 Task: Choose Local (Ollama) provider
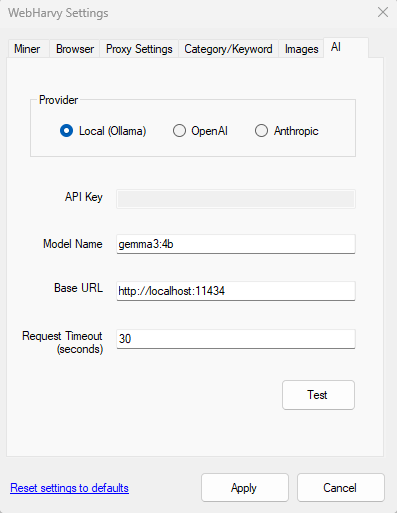click(103, 131)
